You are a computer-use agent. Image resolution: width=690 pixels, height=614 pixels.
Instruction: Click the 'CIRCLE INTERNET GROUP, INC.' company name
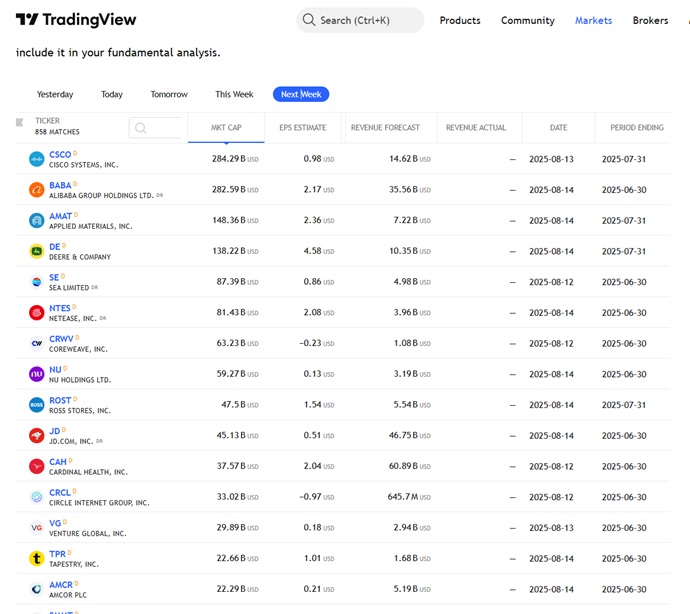99,503
